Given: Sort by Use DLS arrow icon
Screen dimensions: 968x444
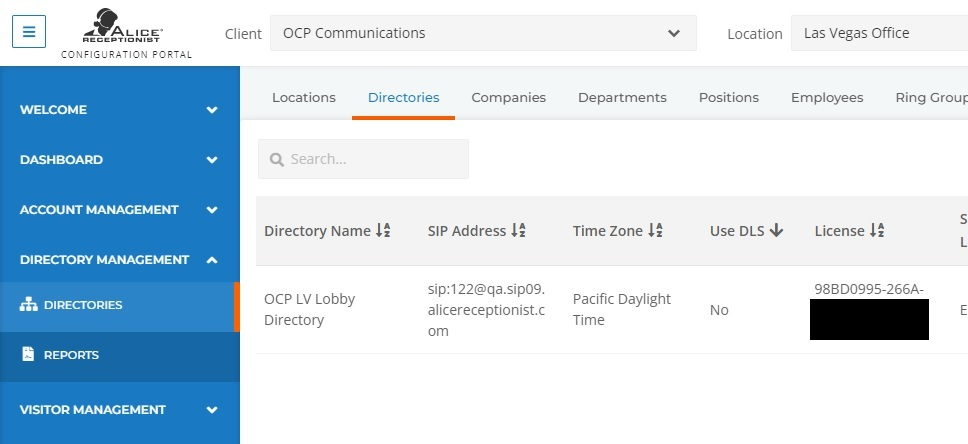Looking at the screenshot, I should coord(777,230).
